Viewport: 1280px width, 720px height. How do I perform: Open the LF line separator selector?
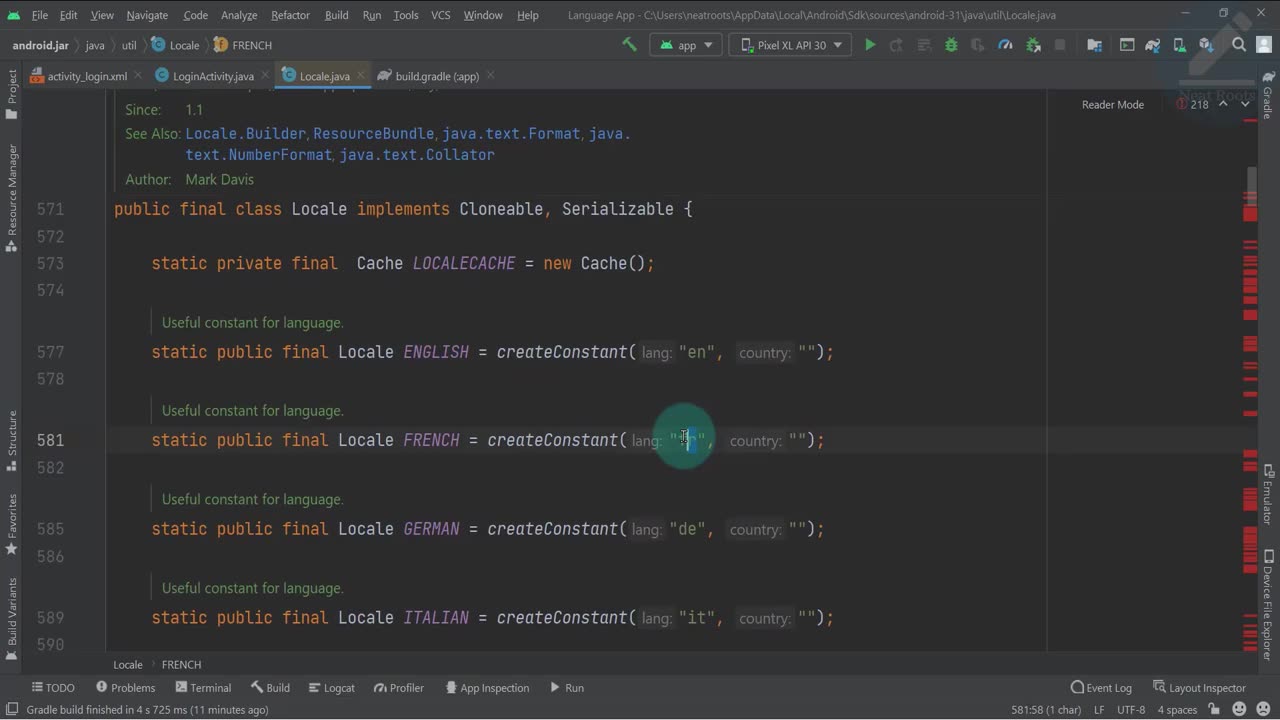point(1099,710)
